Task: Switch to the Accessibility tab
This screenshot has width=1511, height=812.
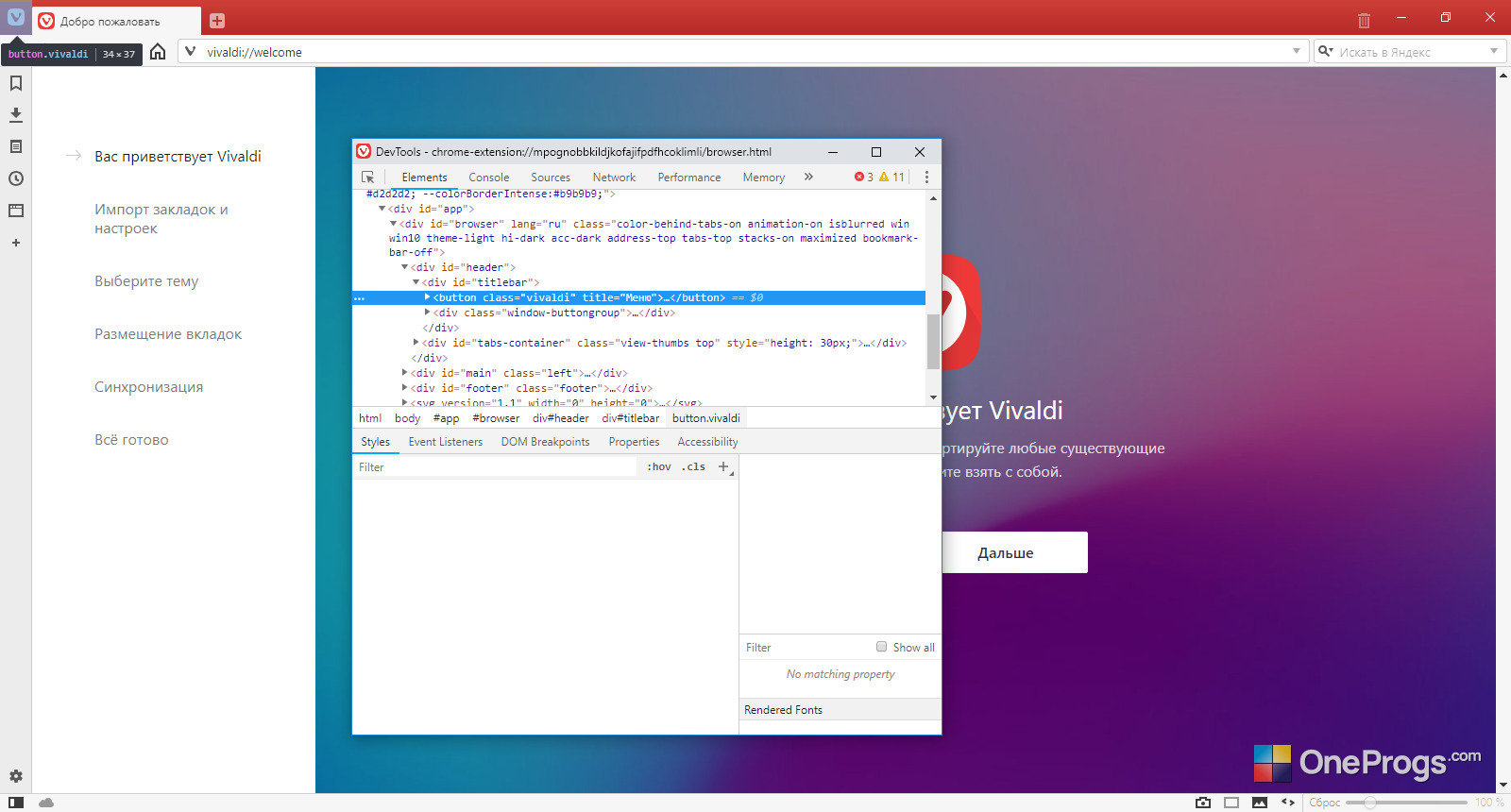Action: 708,442
